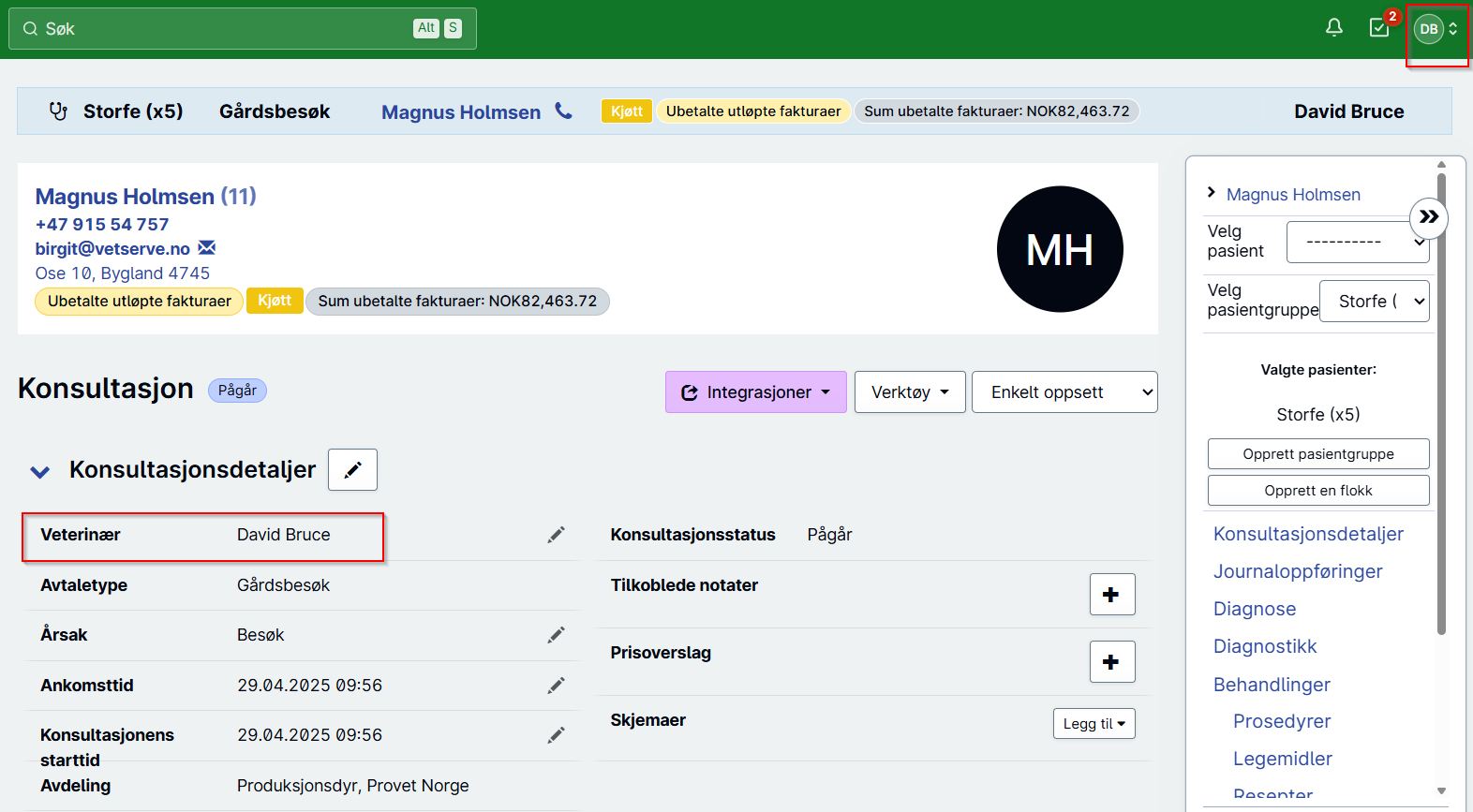The width and height of the screenshot is (1473, 812).
Task: Jump to Diagnostikk in the sidebar
Action: (x=1265, y=646)
